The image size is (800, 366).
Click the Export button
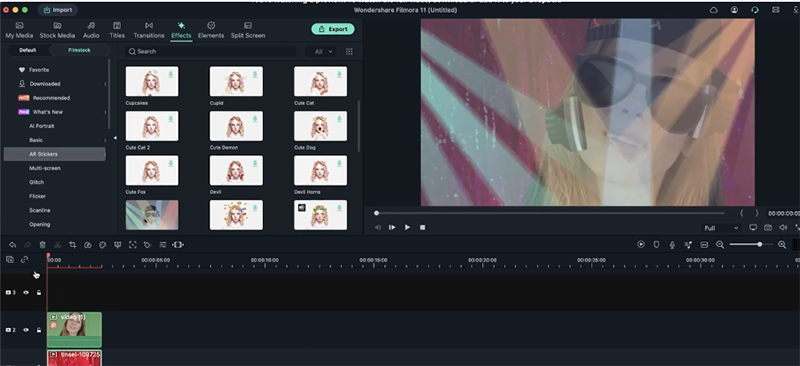coord(333,29)
